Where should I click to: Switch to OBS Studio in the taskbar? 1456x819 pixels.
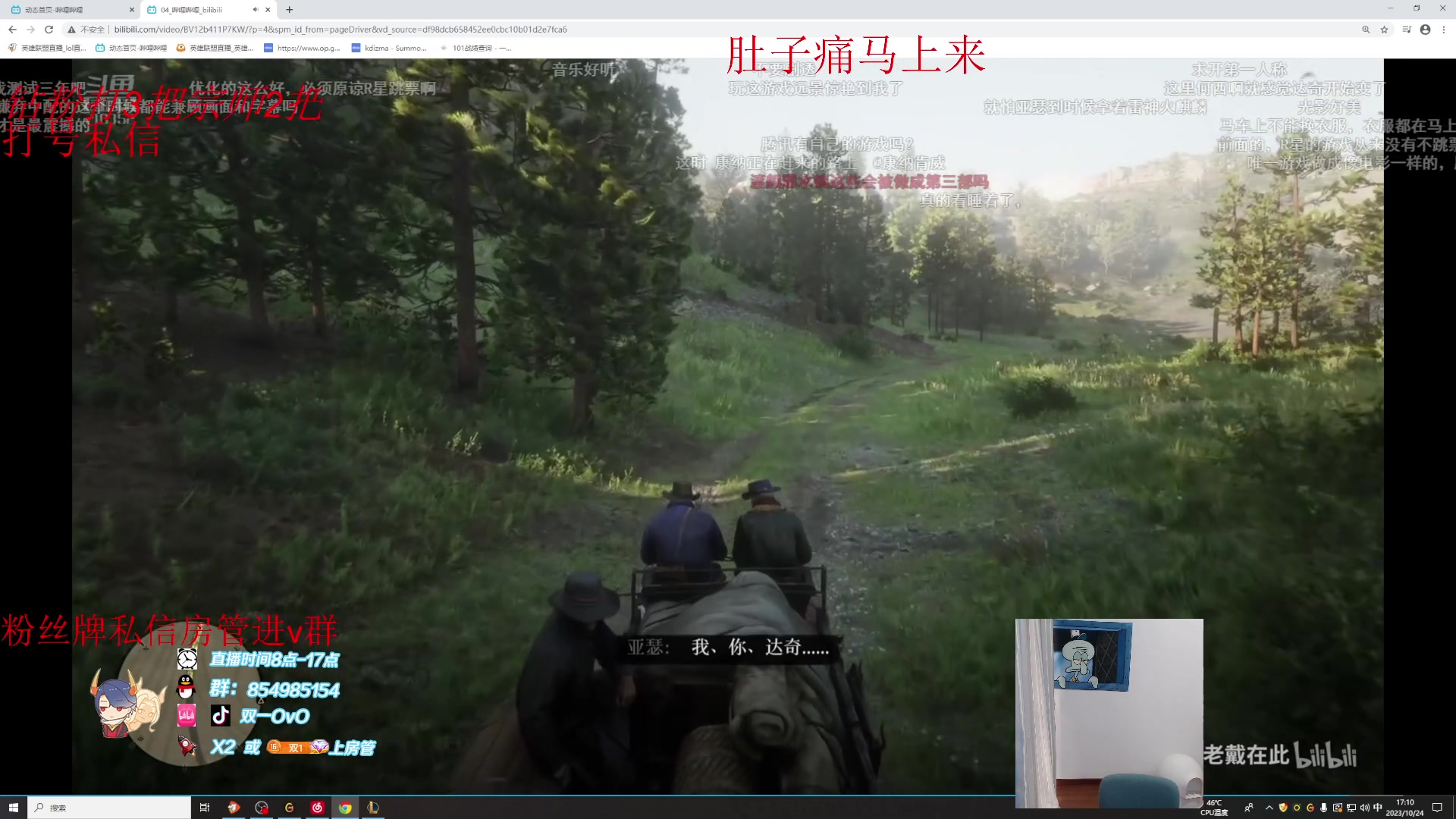click(x=262, y=808)
